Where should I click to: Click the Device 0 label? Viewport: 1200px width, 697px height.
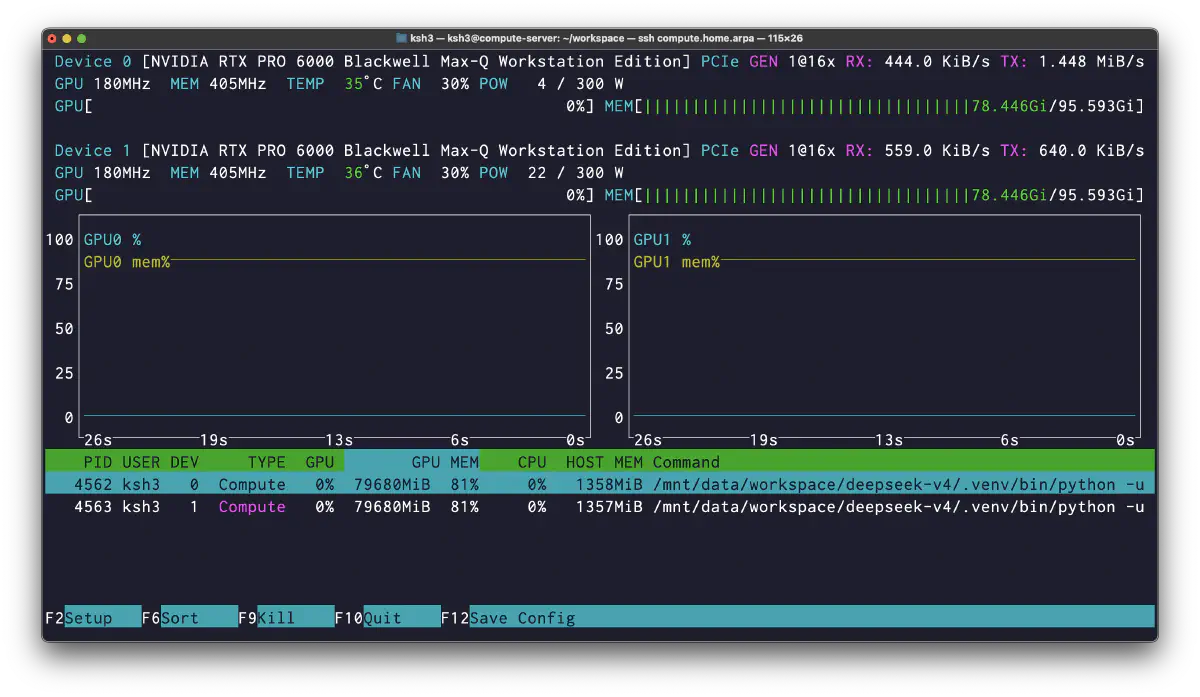(x=93, y=62)
